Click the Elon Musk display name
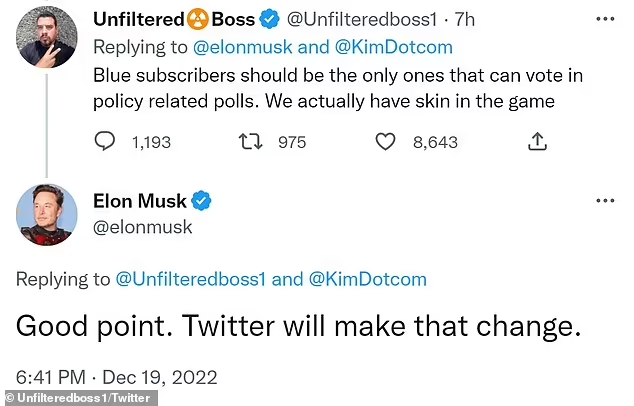This screenshot has width=634, height=406. tap(140, 202)
